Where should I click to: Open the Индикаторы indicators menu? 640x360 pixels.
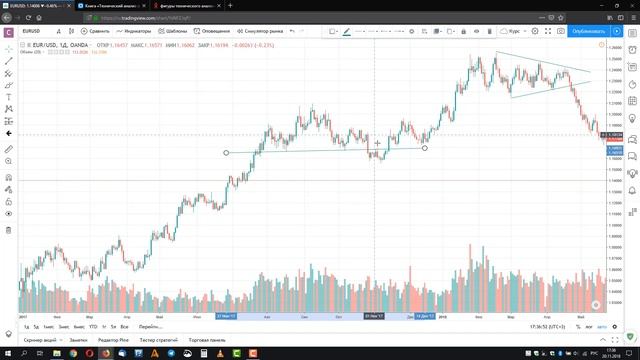coord(134,31)
